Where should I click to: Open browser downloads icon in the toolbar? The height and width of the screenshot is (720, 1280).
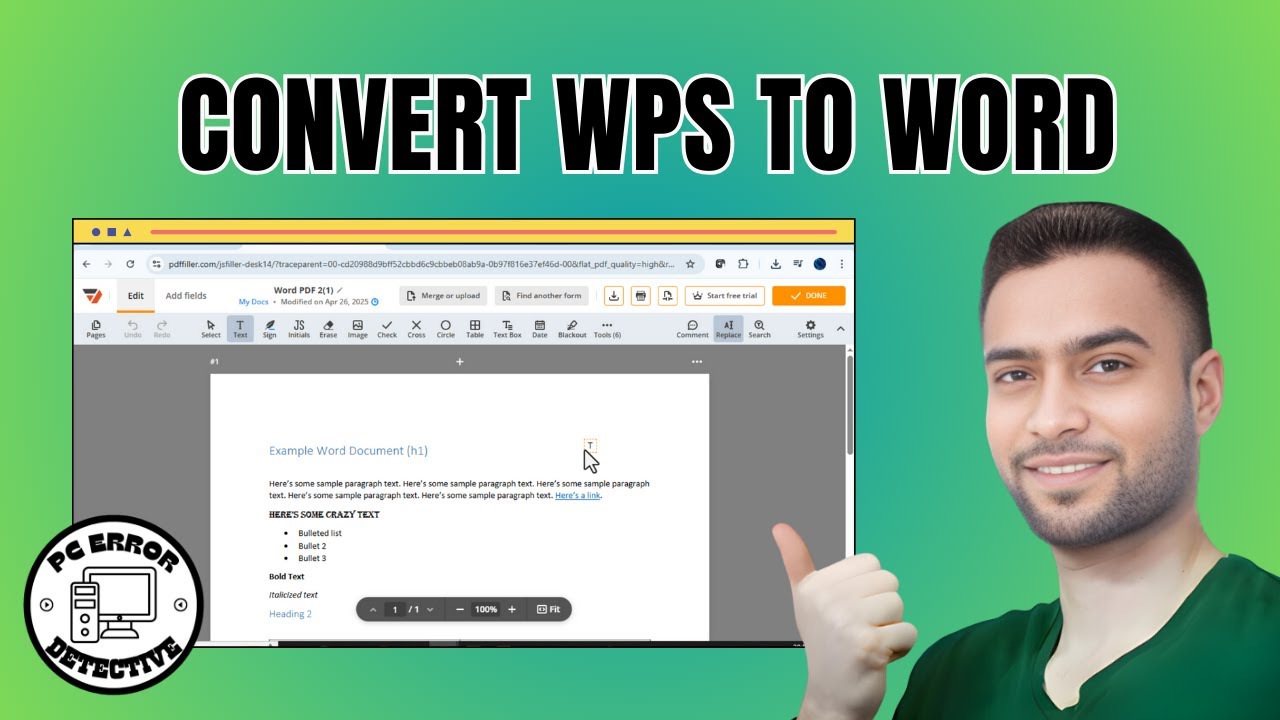click(775, 264)
